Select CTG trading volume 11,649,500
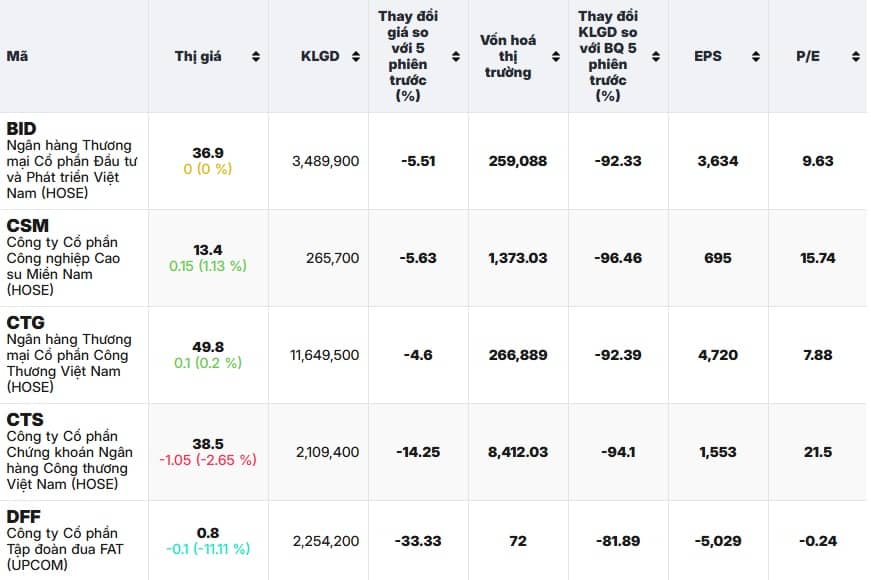This screenshot has width=871, height=580. click(326, 355)
